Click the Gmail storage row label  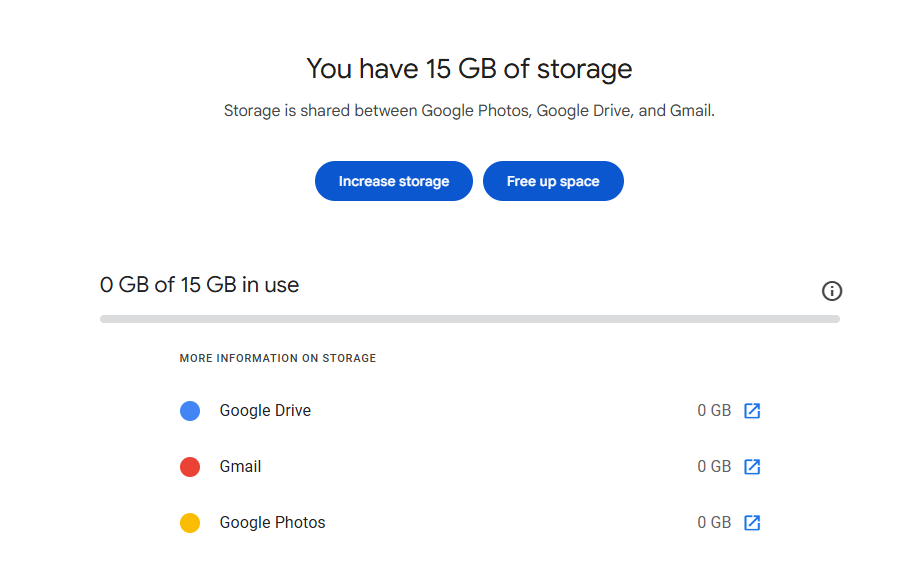click(240, 467)
